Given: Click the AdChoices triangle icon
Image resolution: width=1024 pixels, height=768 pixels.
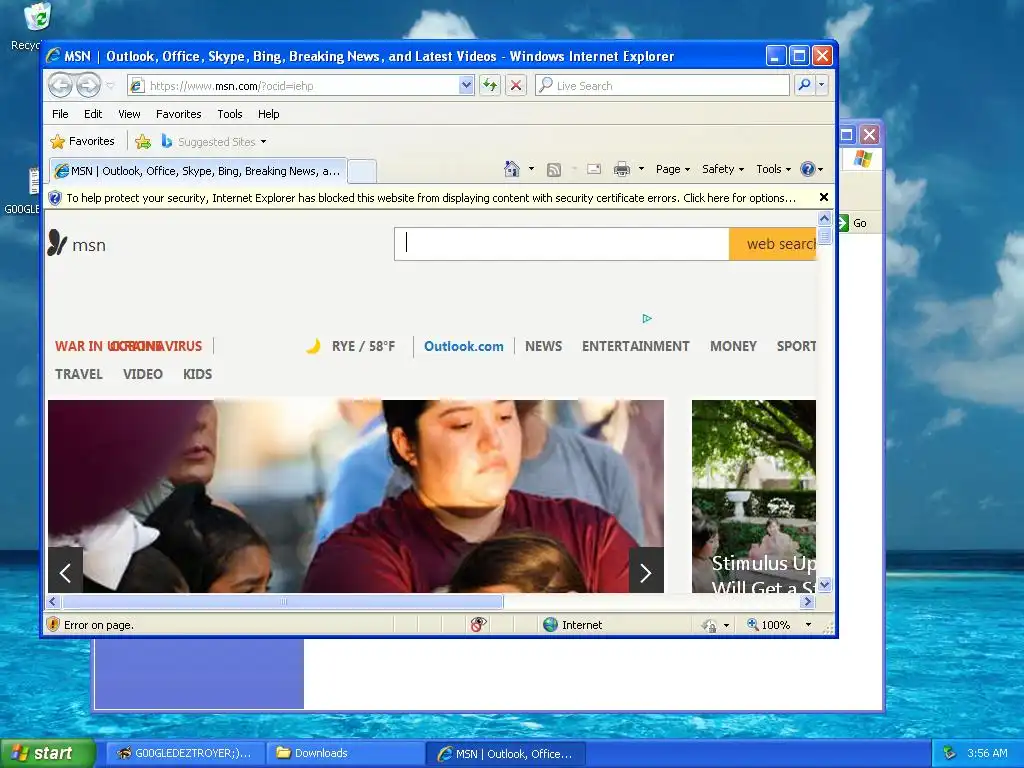Looking at the screenshot, I should (x=647, y=319).
